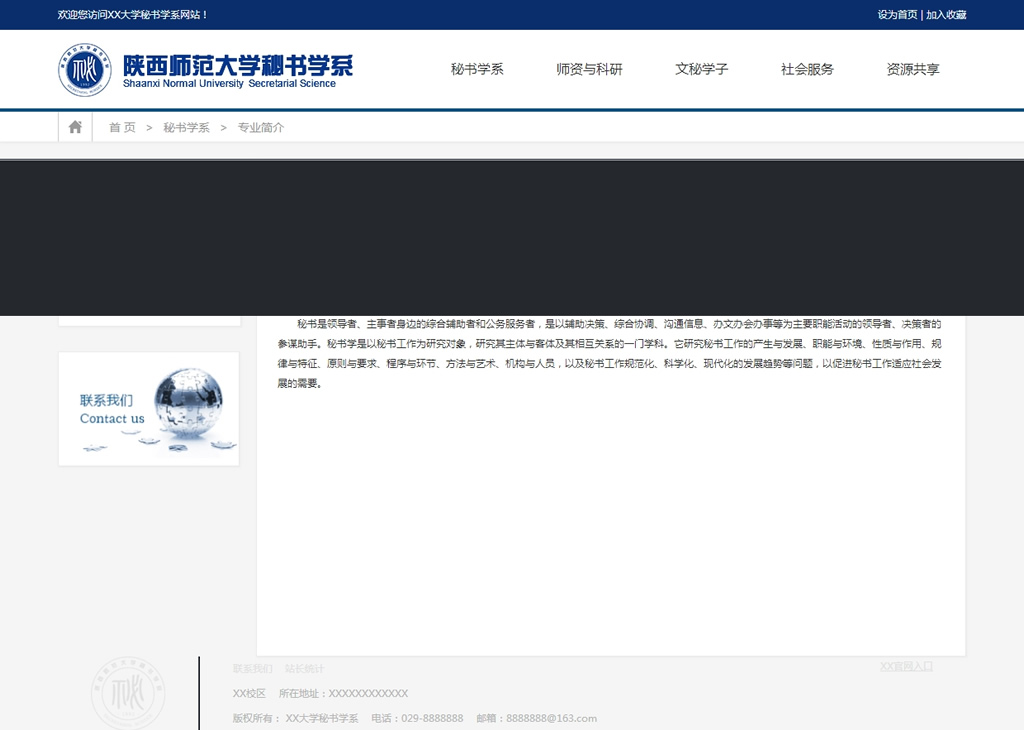The height and width of the screenshot is (730, 1024).
Task: Click 秘书学系 in the breadcrumb trail
Action: [187, 127]
